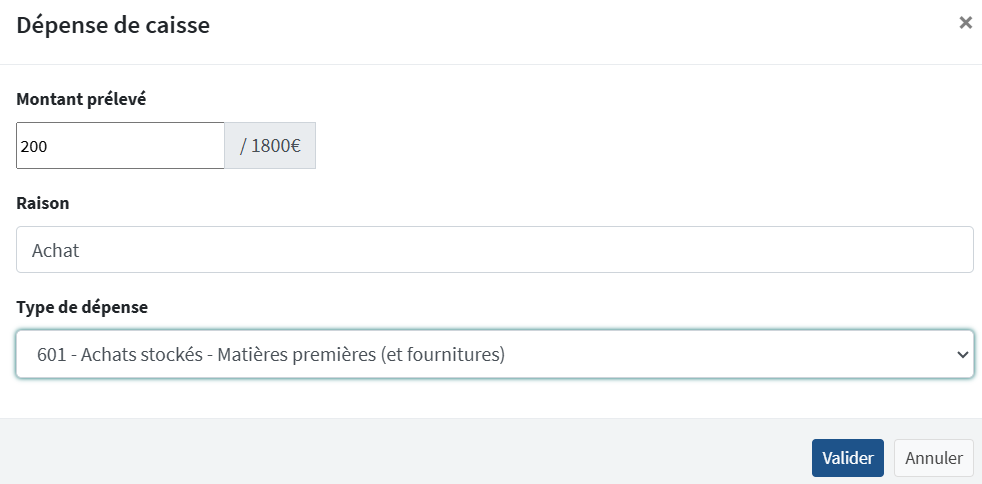This screenshot has height=484, width=982.
Task: Focus the Raison text field
Action: (494, 250)
